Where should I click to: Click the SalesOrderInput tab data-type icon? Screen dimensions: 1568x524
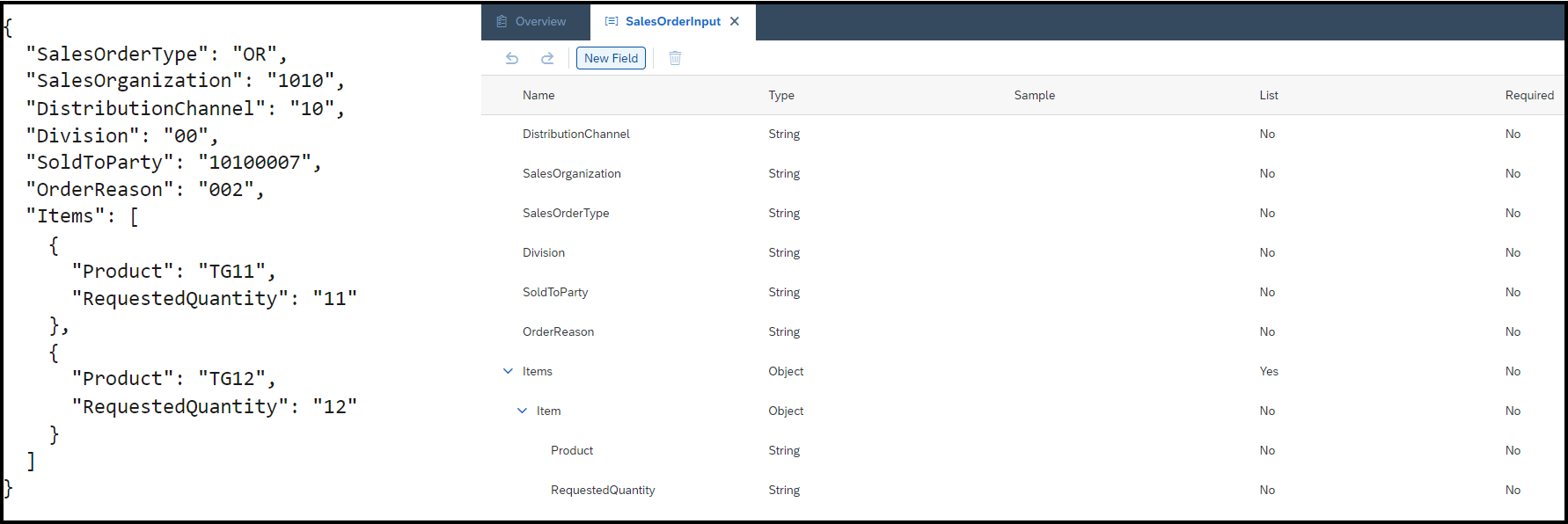tap(612, 21)
